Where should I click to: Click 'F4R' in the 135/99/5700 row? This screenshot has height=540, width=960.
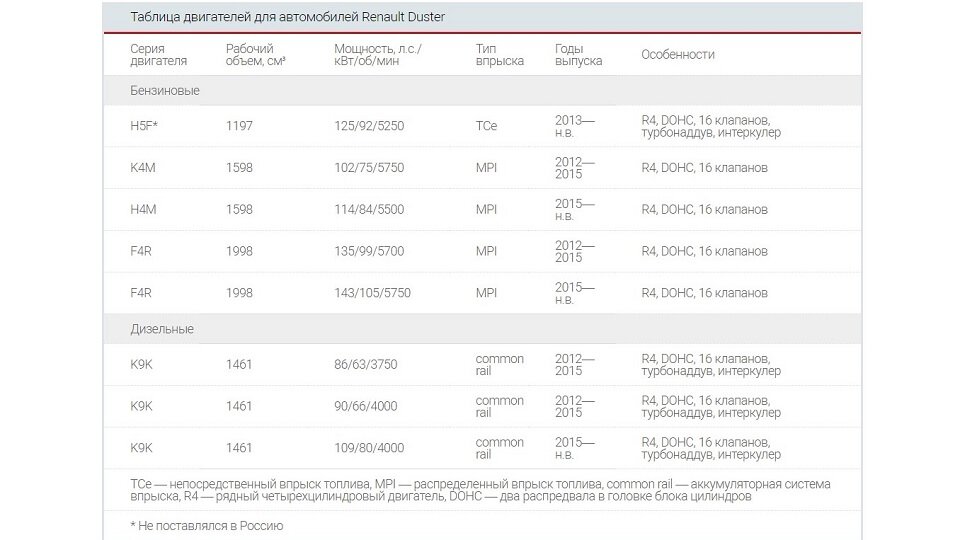click(x=141, y=251)
